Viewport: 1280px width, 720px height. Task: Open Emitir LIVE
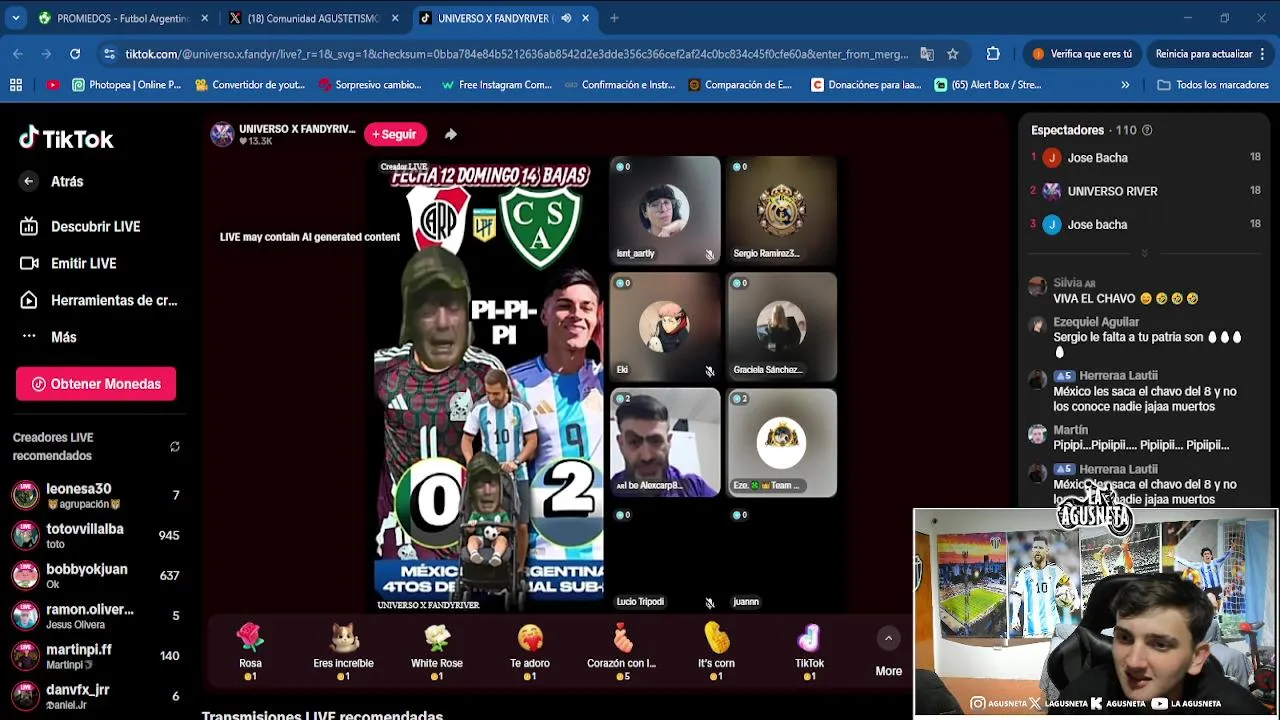[68, 263]
